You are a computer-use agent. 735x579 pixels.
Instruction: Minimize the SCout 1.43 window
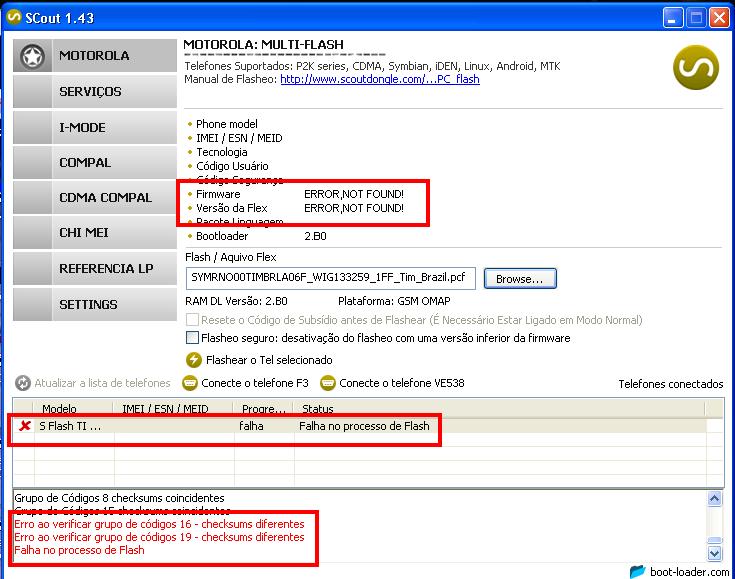coord(673,18)
